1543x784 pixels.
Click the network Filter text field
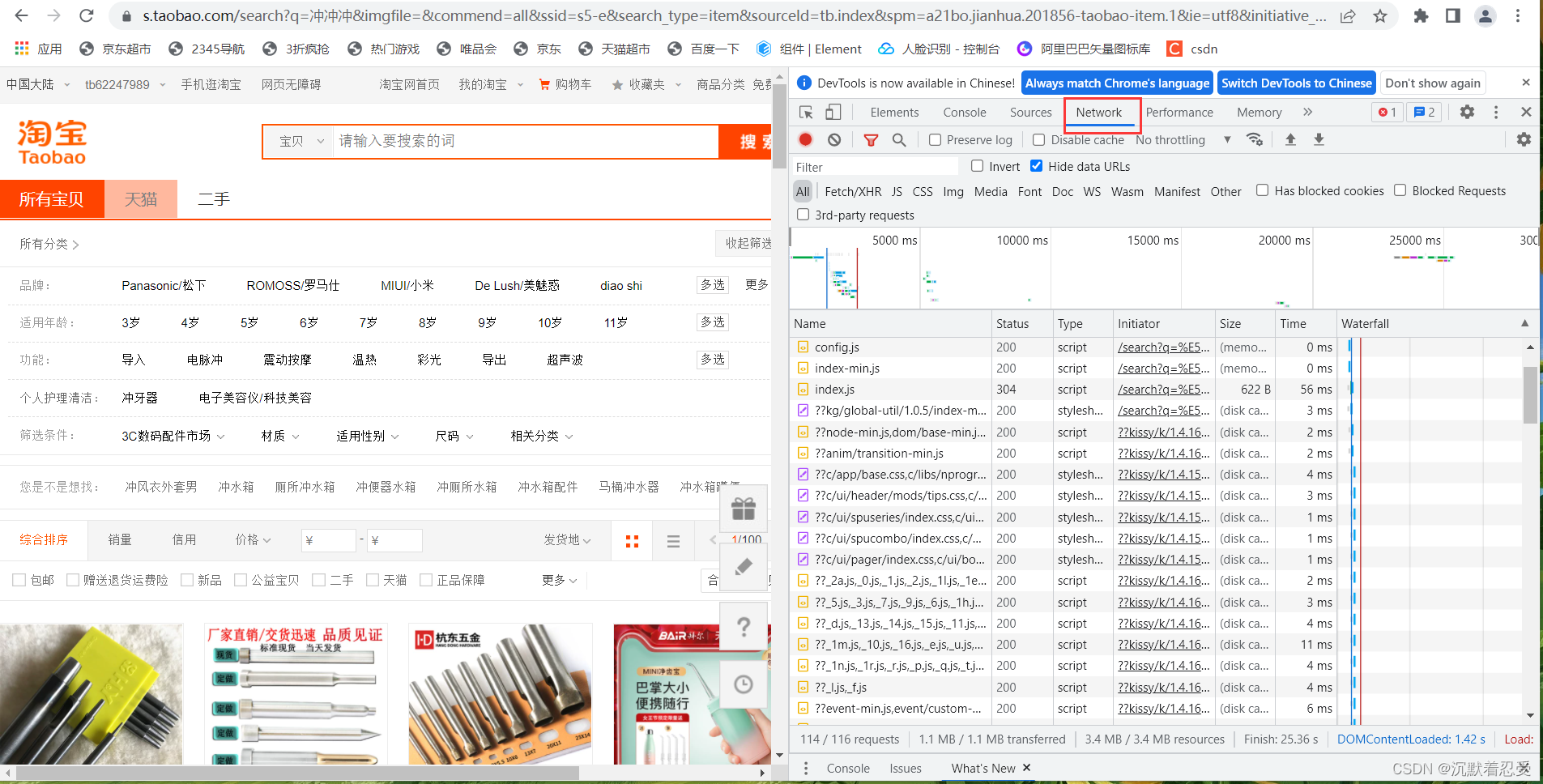pos(875,167)
